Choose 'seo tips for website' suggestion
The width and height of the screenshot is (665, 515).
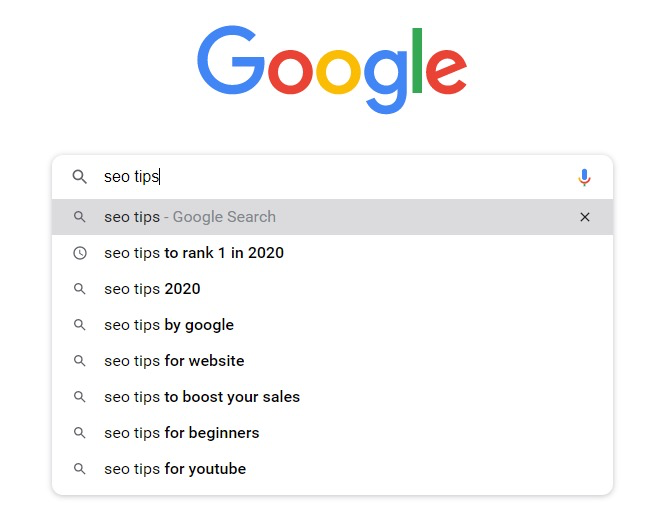click(x=332, y=361)
